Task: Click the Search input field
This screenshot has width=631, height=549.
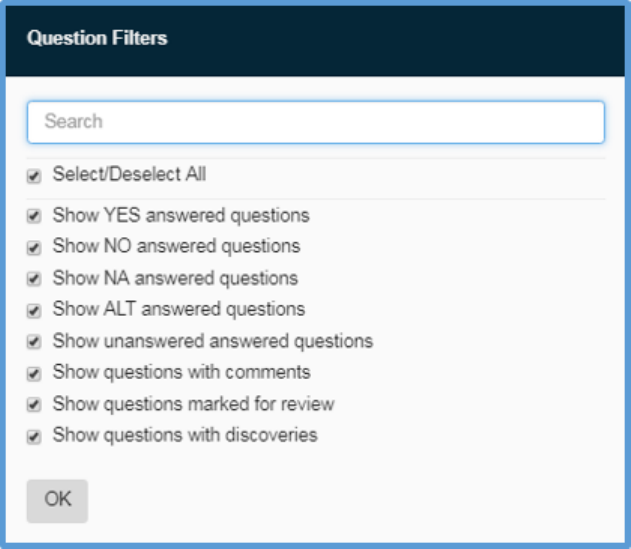Action: click(315, 122)
